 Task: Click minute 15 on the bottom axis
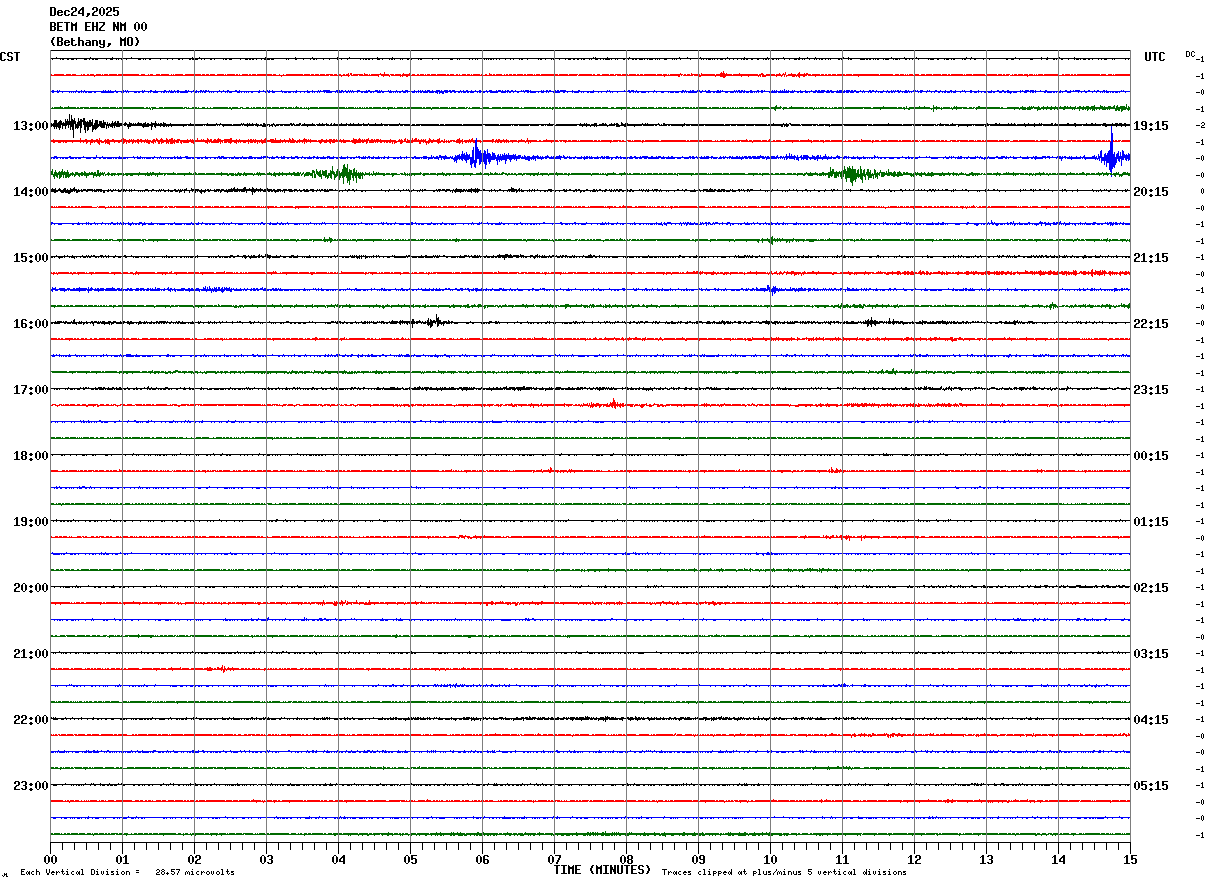point(1130,860)
